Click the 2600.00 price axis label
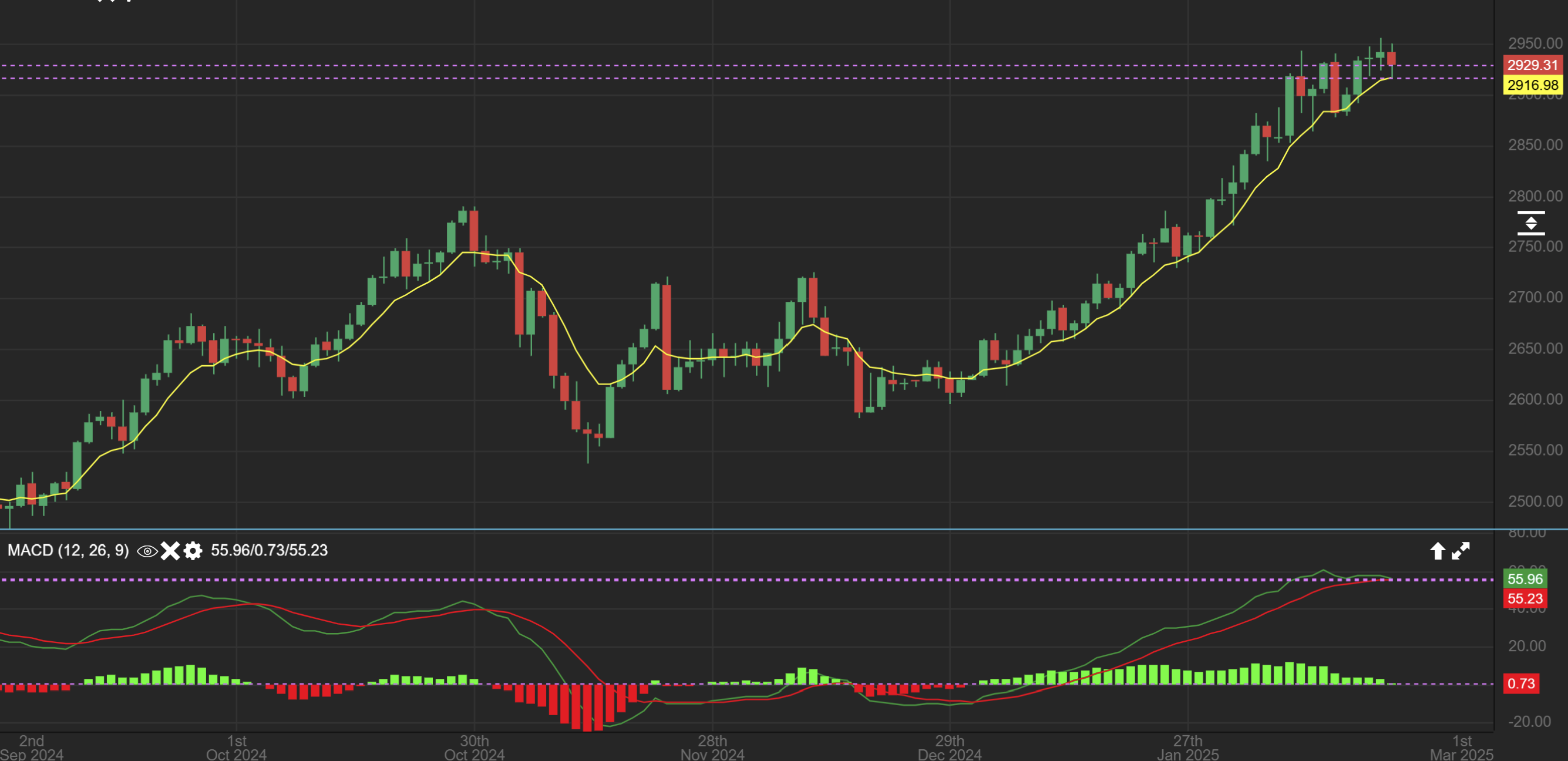Image resolution: width=1568 pixels, height=761 pixels. click(1535, 399)
